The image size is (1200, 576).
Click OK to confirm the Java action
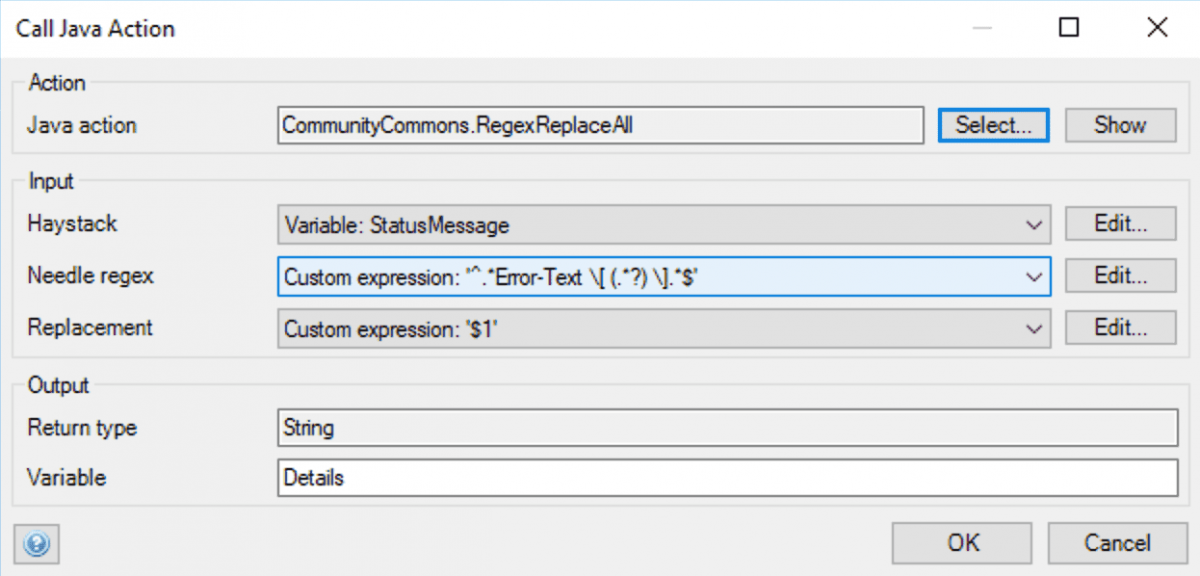point(961,543)
